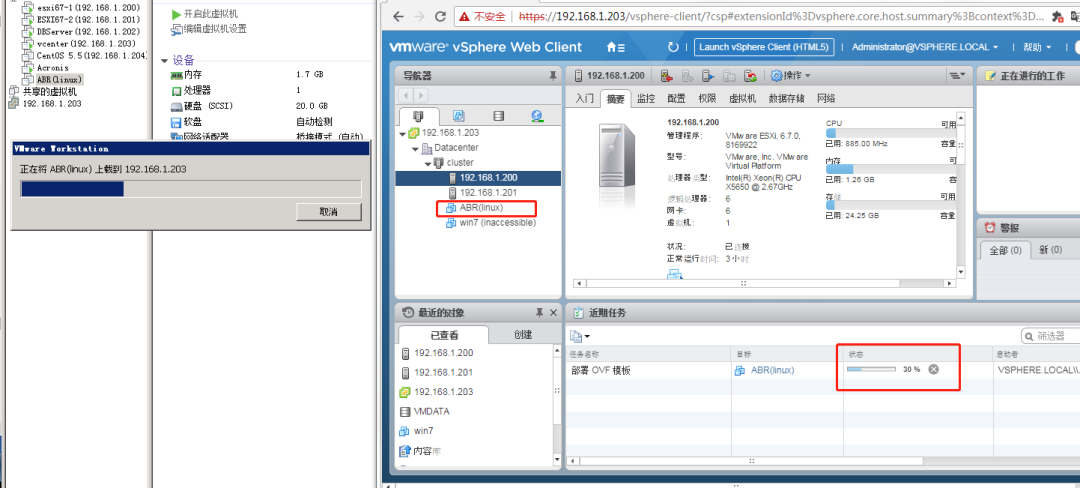Pin the 最近的对象 panel
The height and width of the screenshot is (488, 1080).
539,313
